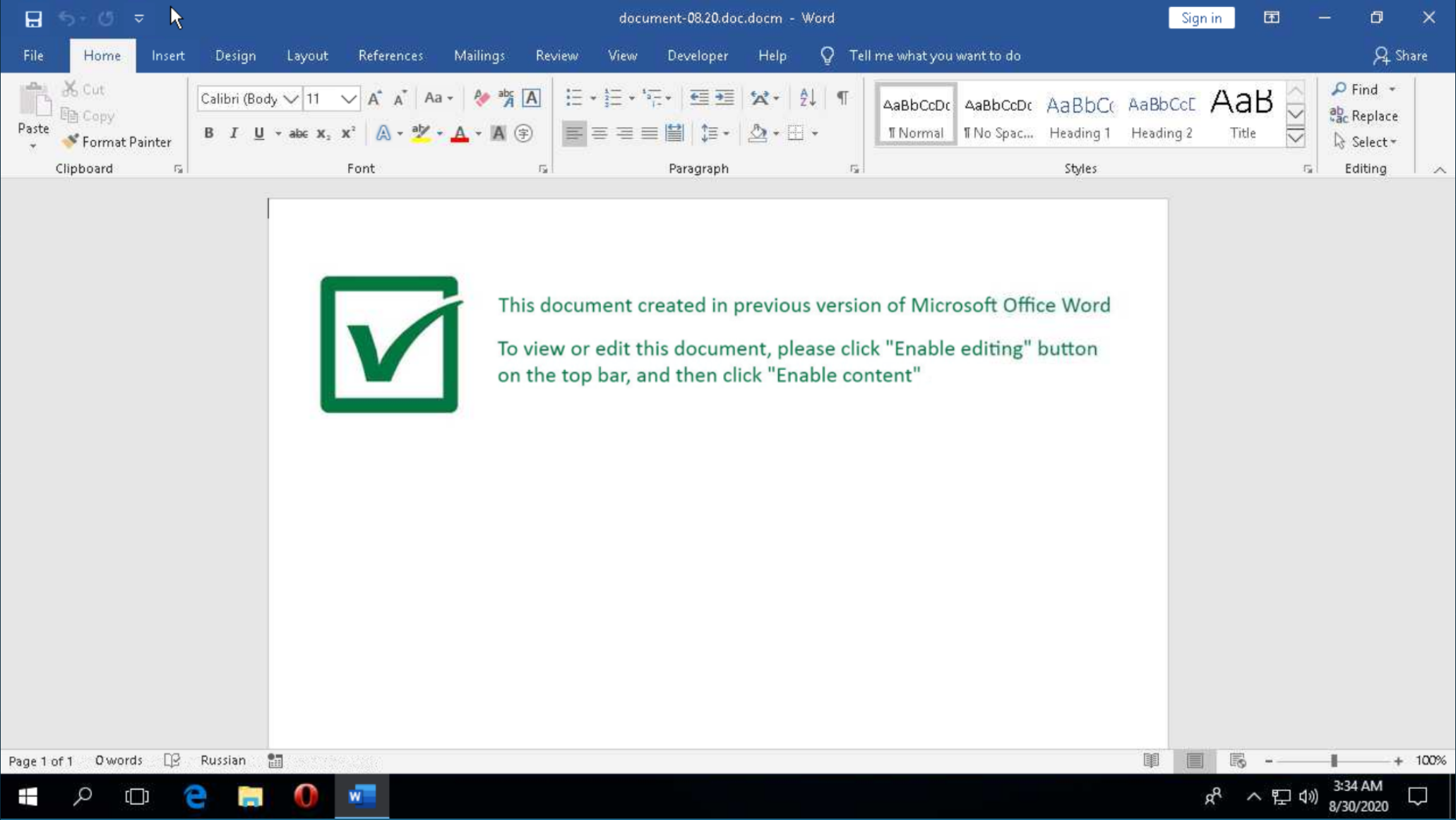Click the Save icon in the title bar
1456x820 pixels.
tap(33, 18)
